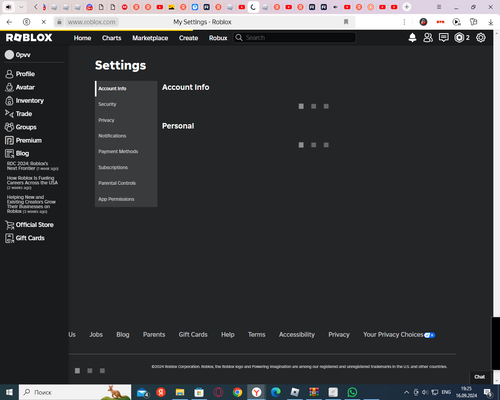The height and width of the screenshot is (400, 500).
Task: Open the Chat button at bottom right
Action: coord(480,377)
